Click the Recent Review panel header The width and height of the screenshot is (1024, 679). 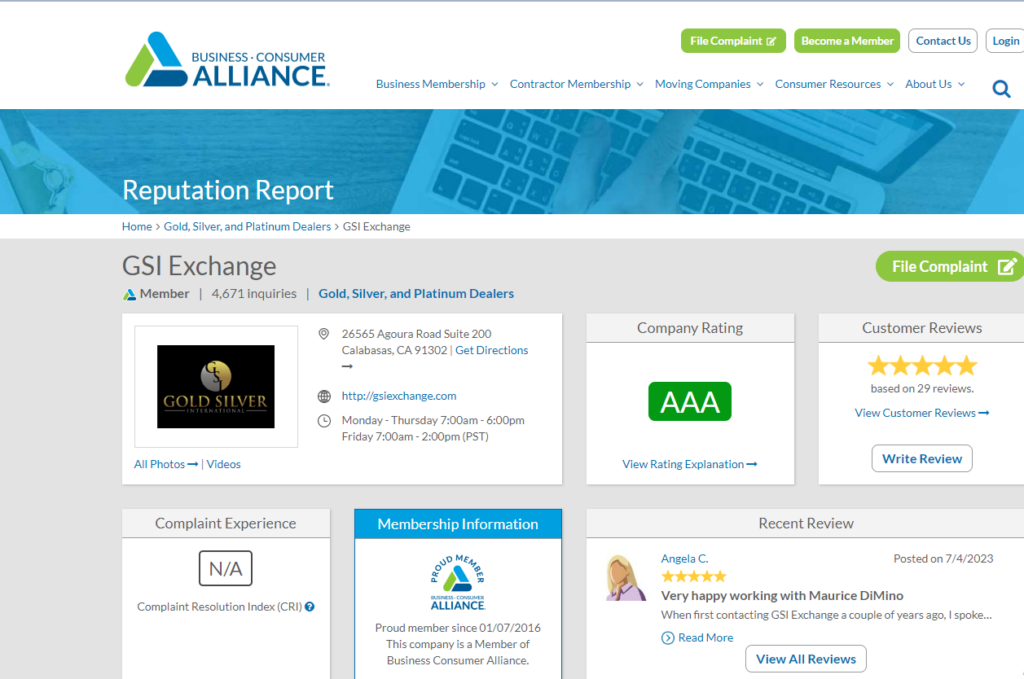[806, 524]
